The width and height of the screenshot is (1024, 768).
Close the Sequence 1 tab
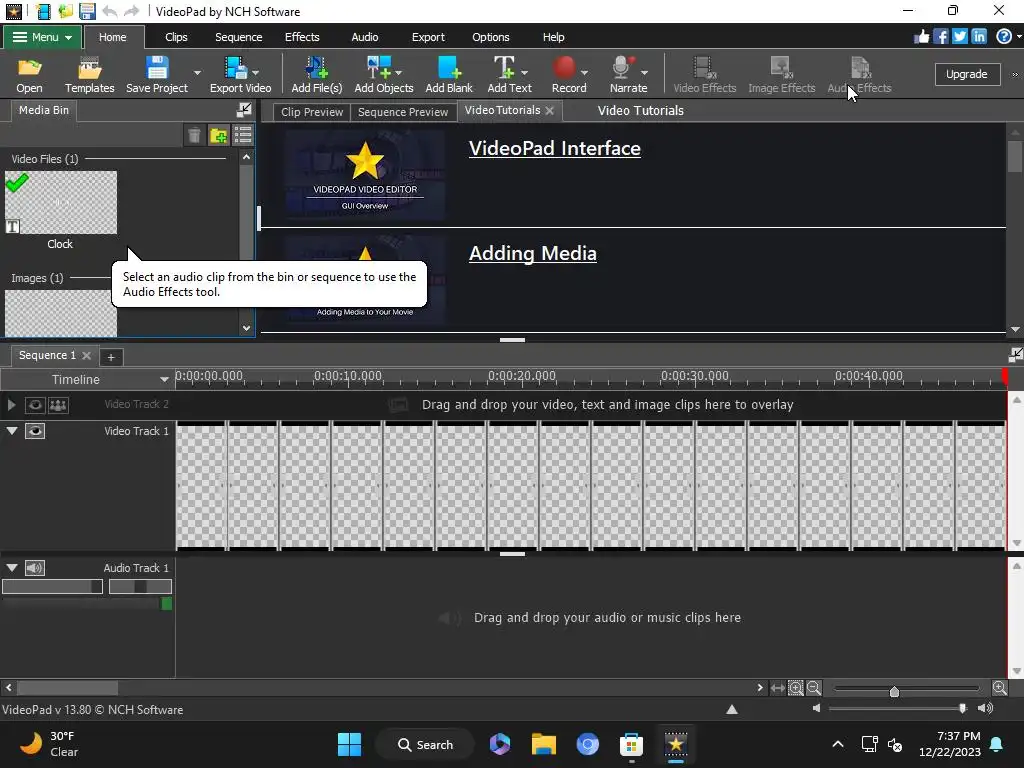tap(86, 355)
